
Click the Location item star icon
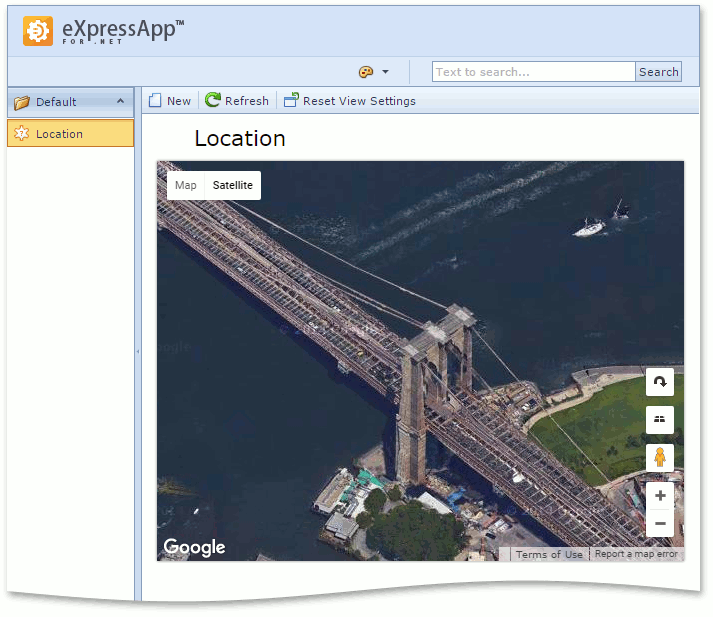(21, 133)
